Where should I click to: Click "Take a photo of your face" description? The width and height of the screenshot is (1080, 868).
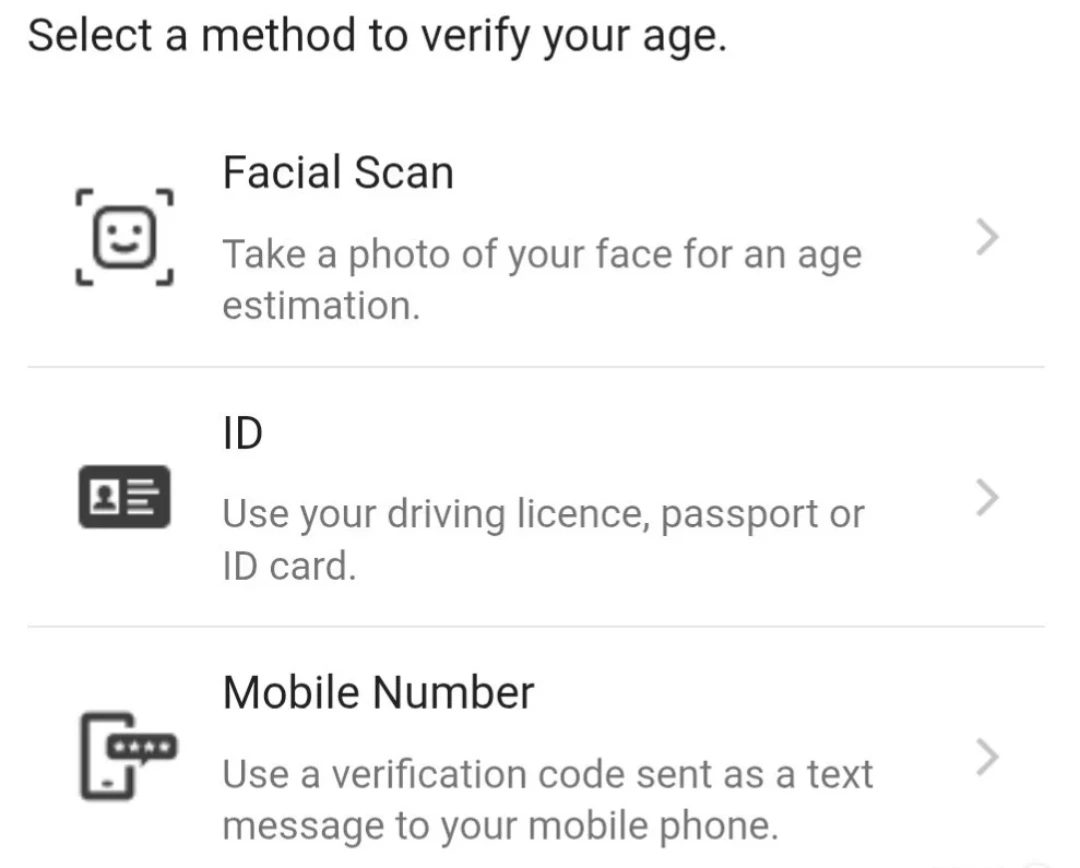pyautogui.click(x=540, y=255)
